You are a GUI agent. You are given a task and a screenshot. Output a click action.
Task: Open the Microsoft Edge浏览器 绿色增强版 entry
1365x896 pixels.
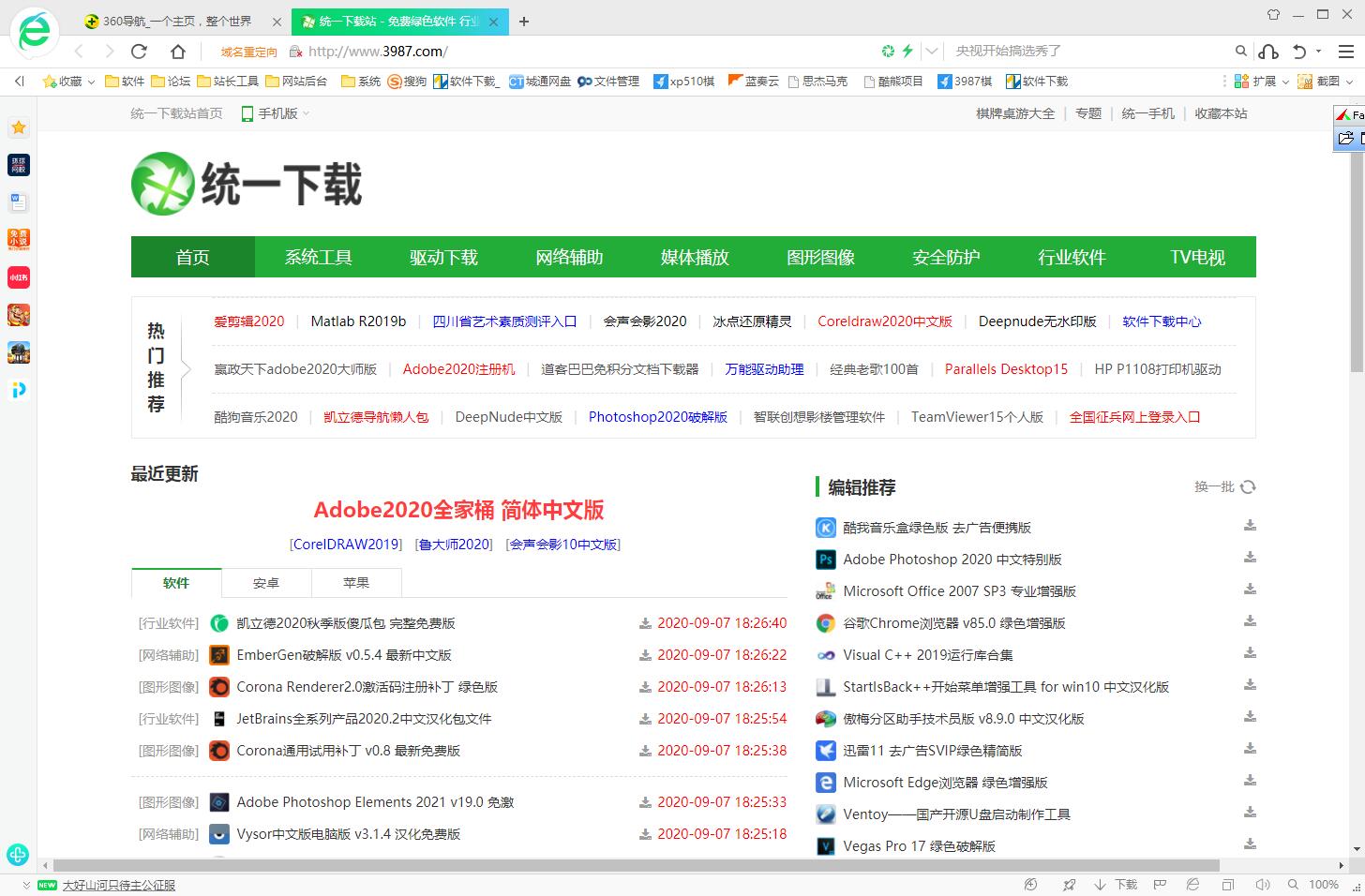(945, 783)
